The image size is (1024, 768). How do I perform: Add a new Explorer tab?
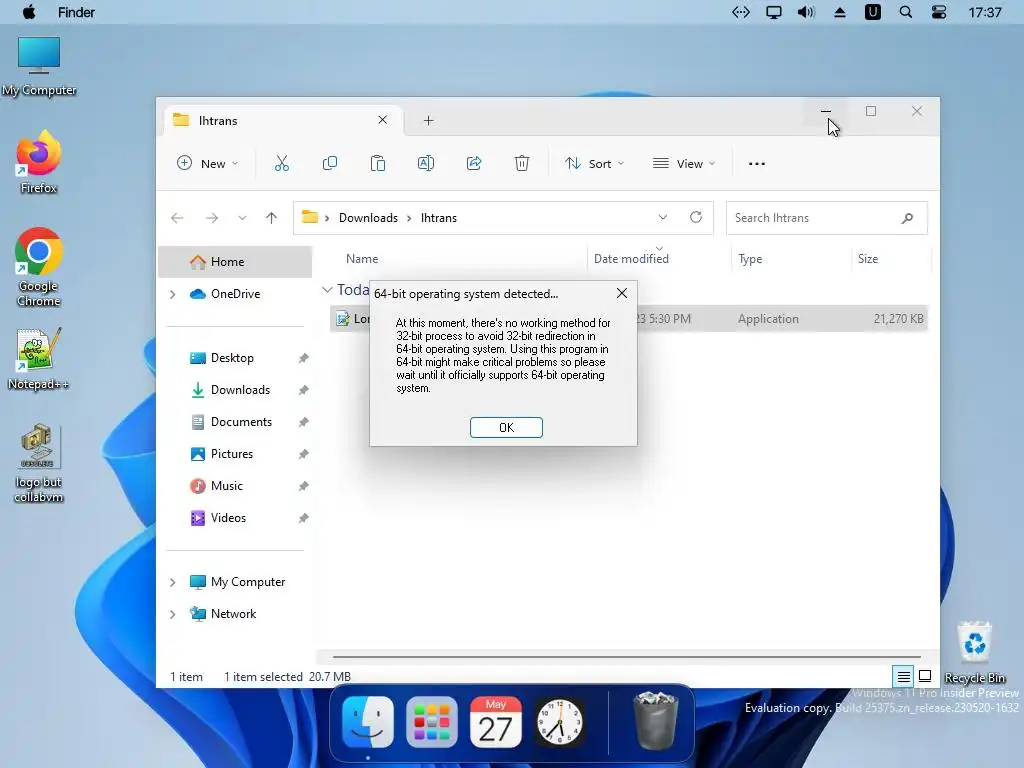pyautogui.click(x=428, y=121)
